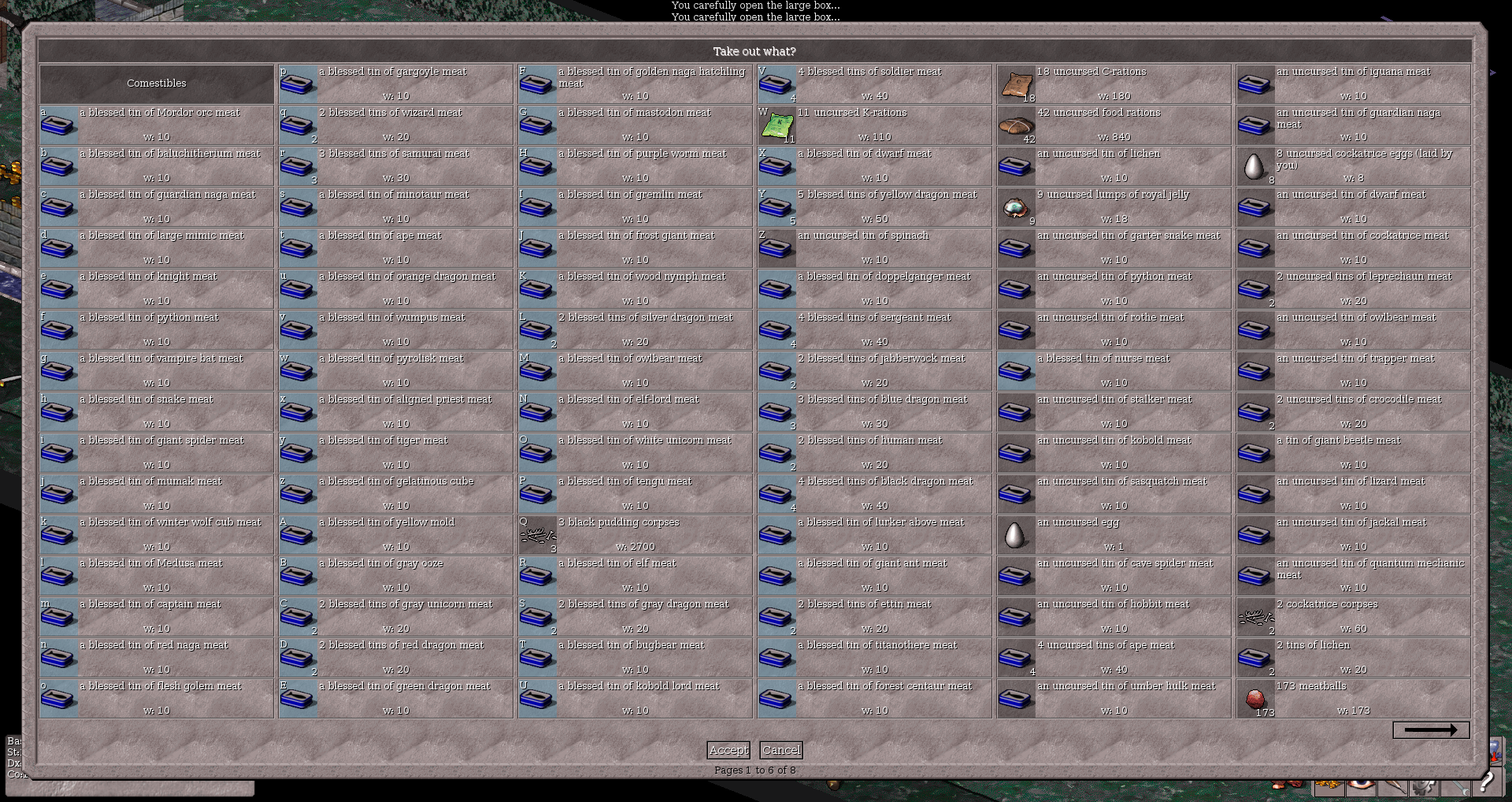The height and width of the screenshot is (802, 1512).
Task: Select 'an uncursed tin of jackal meat'
Action: (1354, 535)
